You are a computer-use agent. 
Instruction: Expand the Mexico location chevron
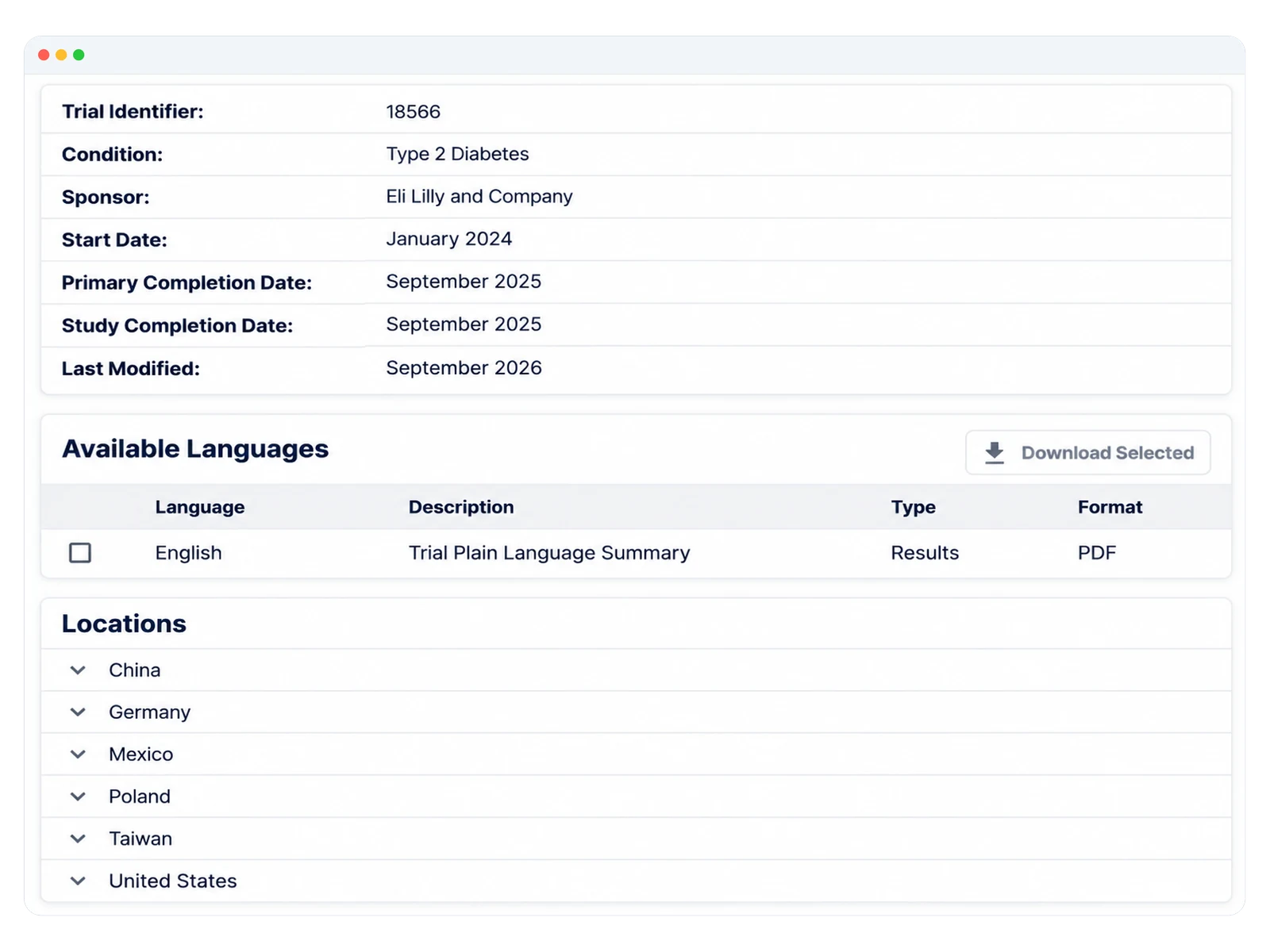(78, 754)
